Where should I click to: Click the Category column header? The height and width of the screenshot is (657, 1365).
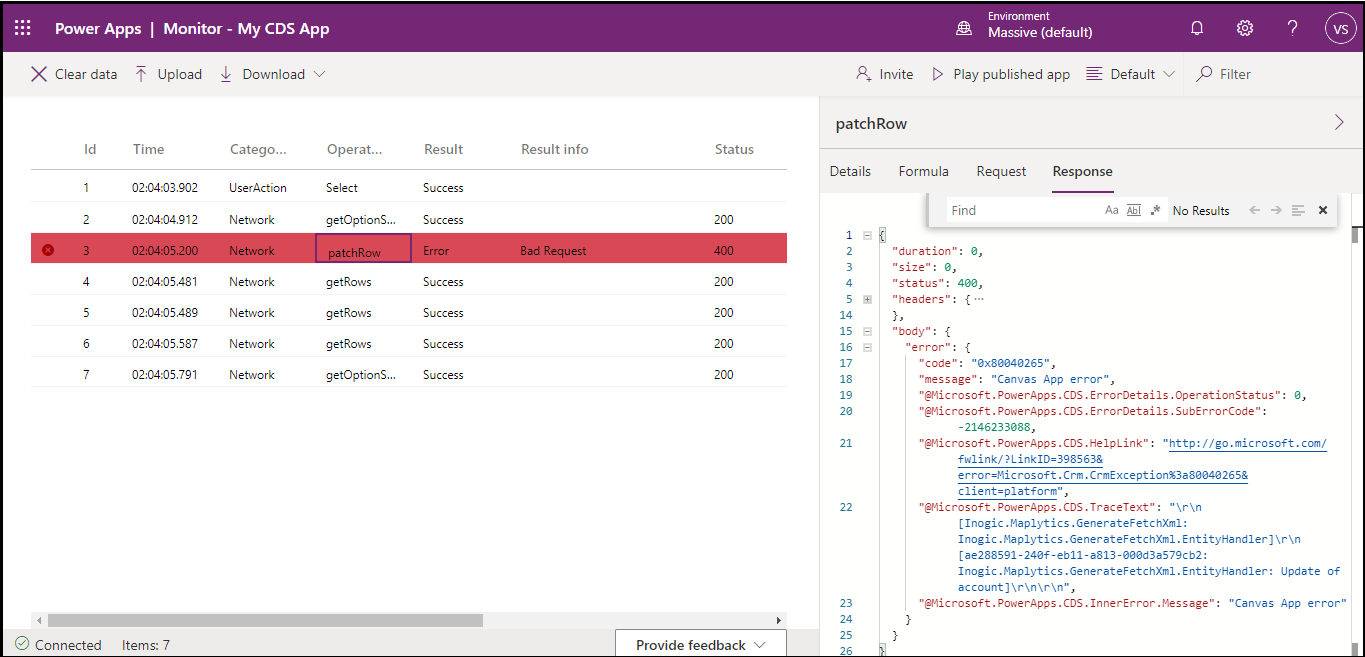click(x=258, y=149)
